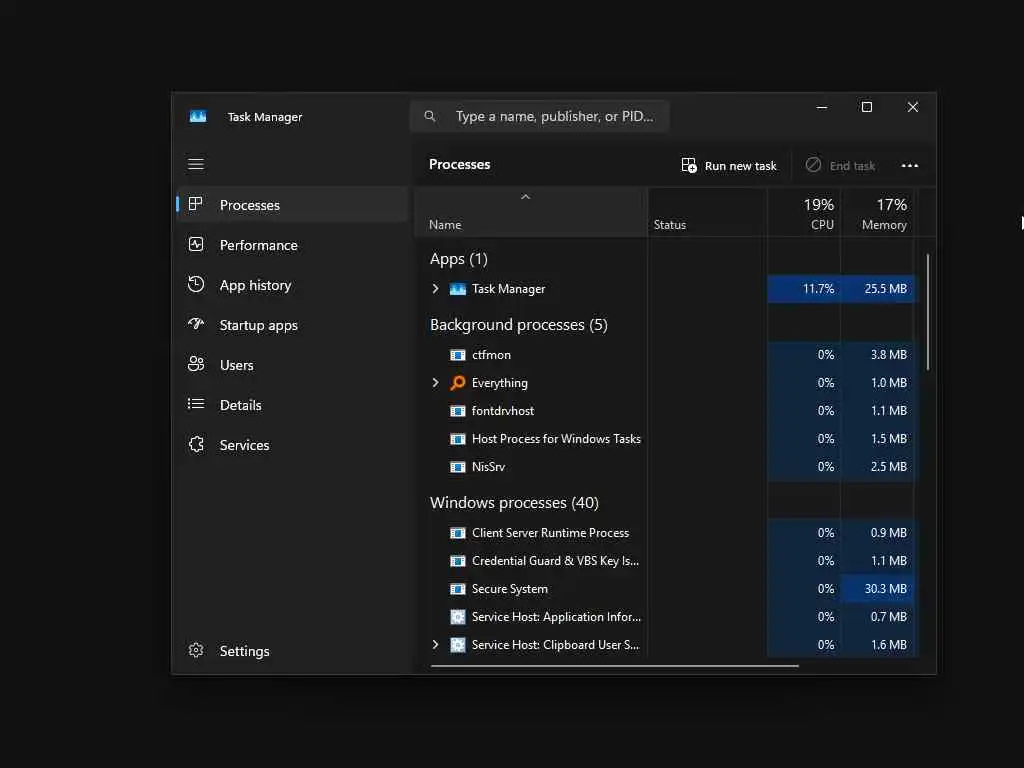Expand the Everything process group

(436, 383)
